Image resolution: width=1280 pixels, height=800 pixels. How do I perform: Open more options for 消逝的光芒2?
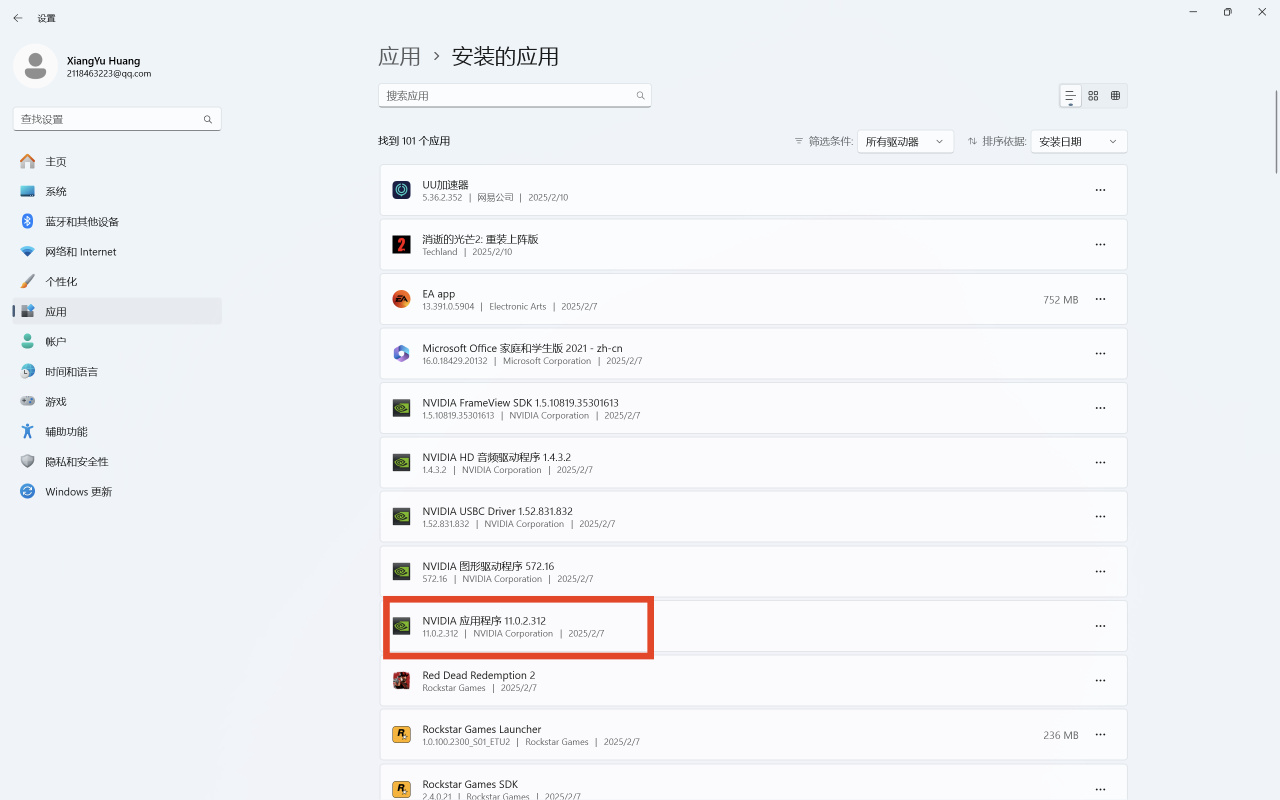tap(1100, 244)
